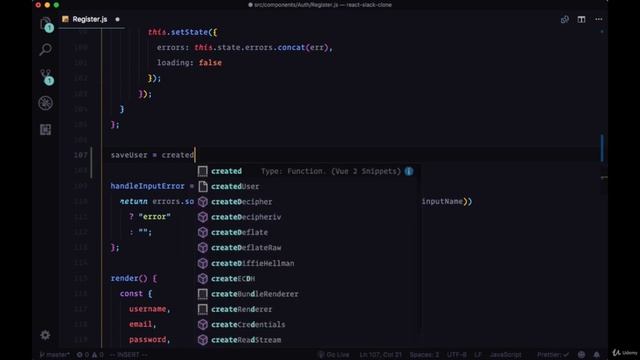
Task: Open the Extensions panel
Action: (x=46, y=129)
